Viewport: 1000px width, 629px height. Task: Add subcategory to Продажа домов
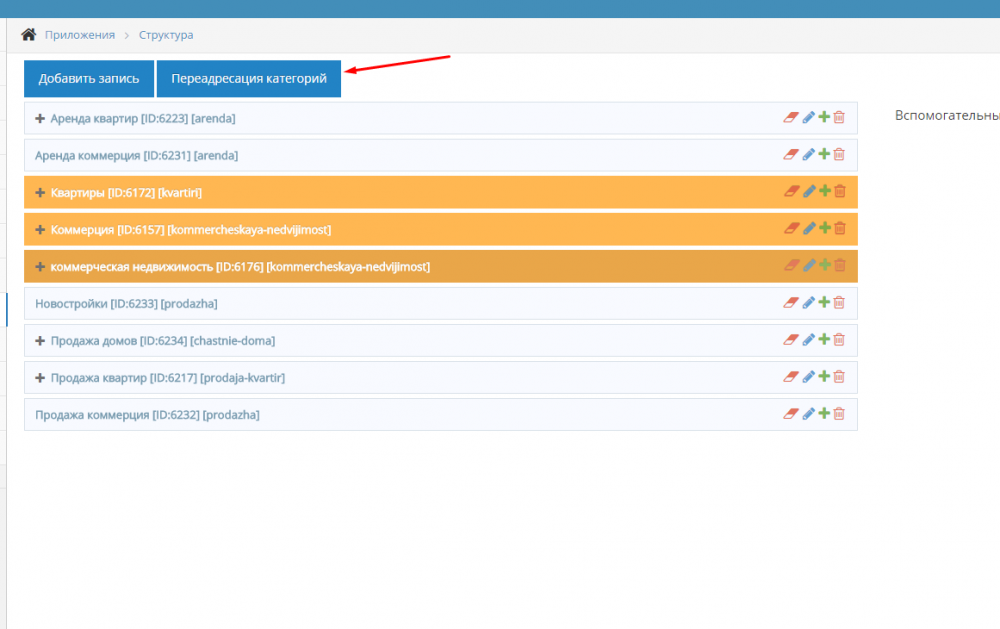(x=824, y=339)
